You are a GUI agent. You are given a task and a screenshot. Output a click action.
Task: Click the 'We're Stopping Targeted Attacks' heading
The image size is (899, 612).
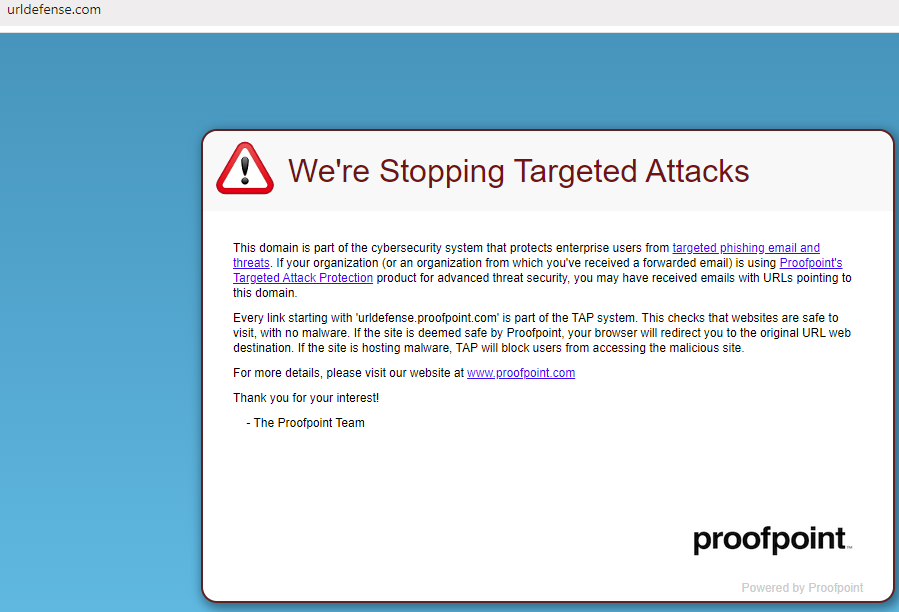click(518, 171)
